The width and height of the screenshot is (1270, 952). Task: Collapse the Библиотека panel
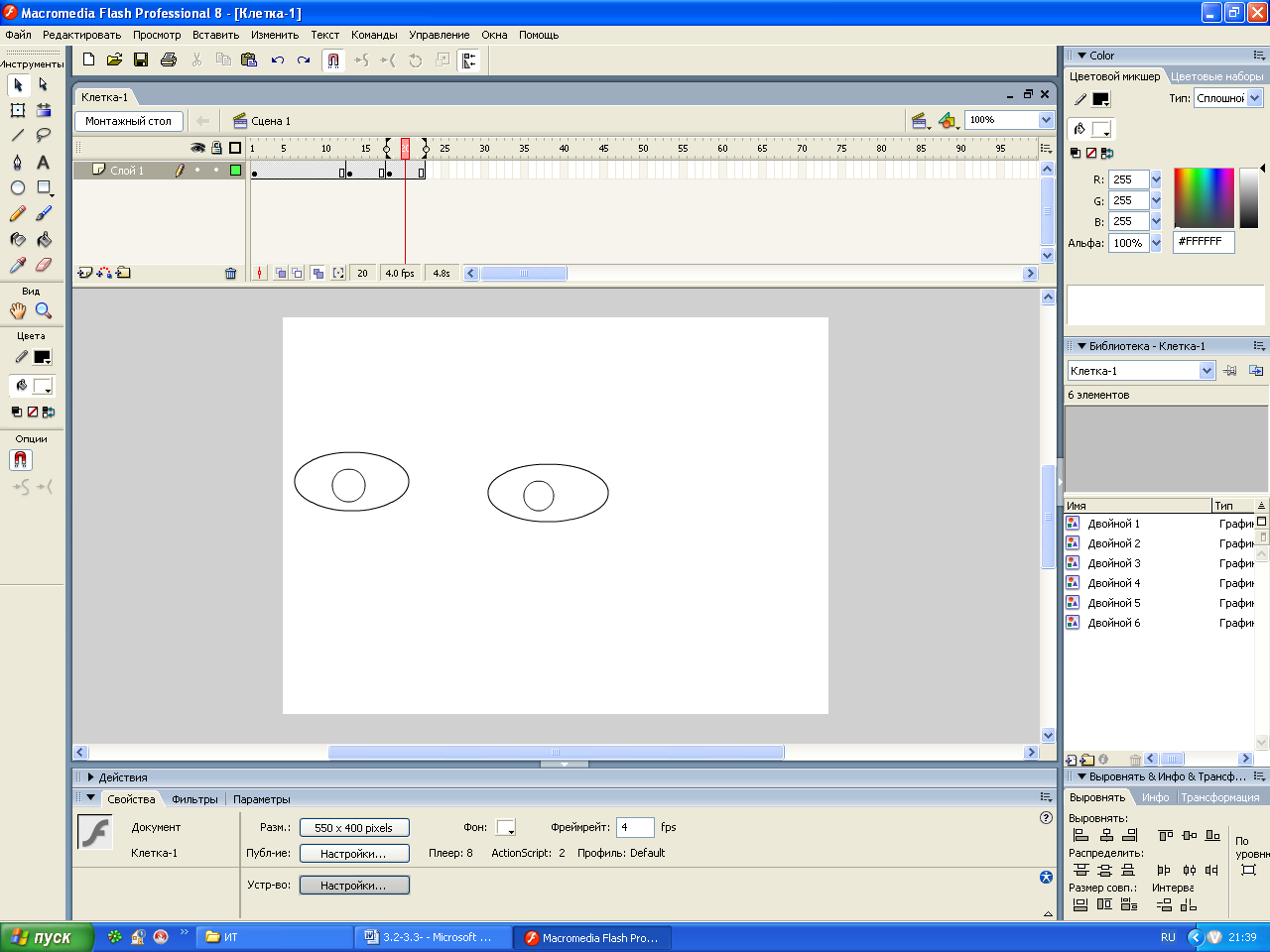1082,346
